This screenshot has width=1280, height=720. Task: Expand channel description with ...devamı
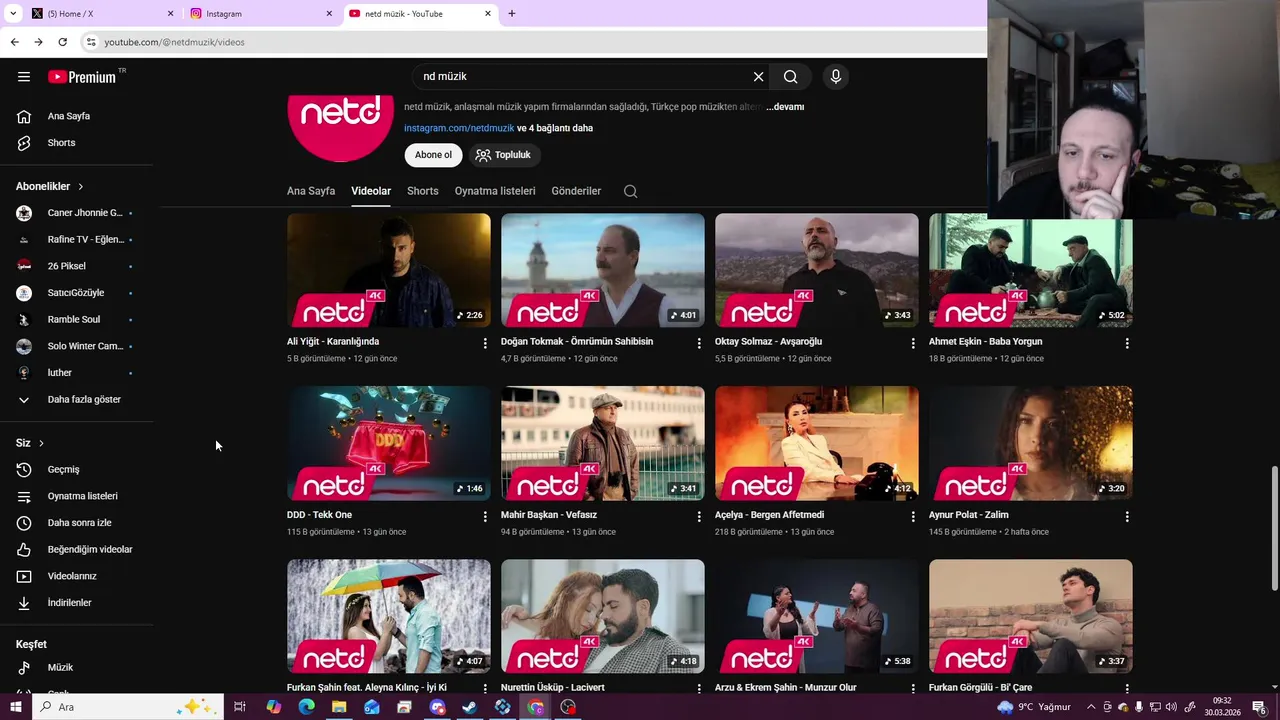[785, 107]
